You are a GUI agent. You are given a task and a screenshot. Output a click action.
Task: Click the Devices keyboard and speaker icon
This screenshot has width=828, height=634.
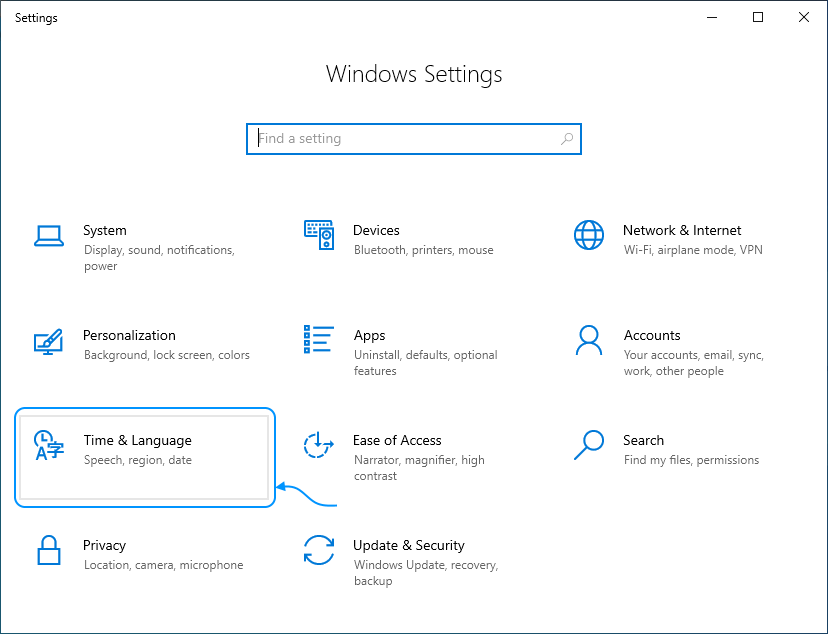click(x=319, y=235)
